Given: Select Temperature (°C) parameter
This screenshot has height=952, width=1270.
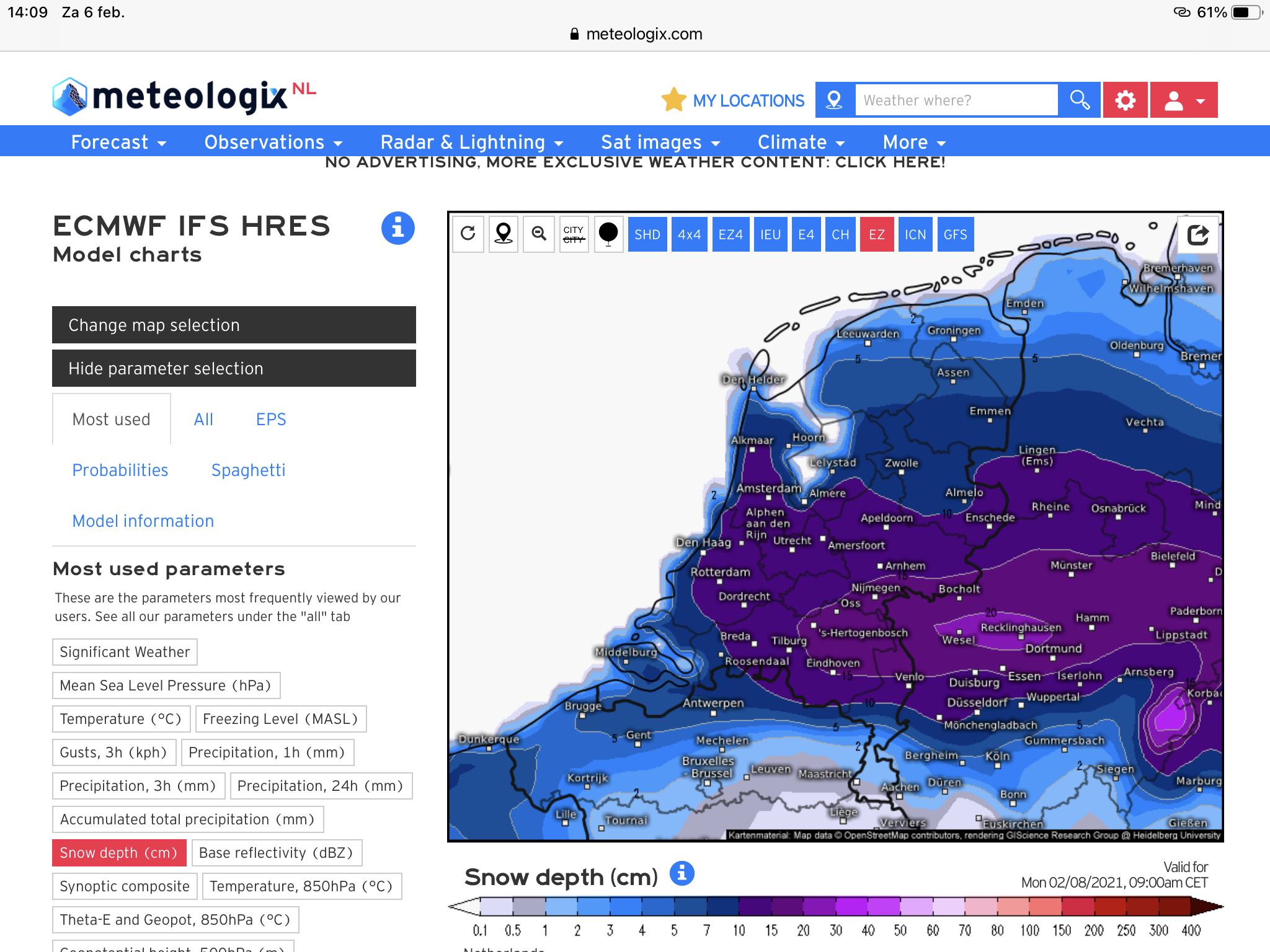Looking at the screenshot, I should pos(122,719).
